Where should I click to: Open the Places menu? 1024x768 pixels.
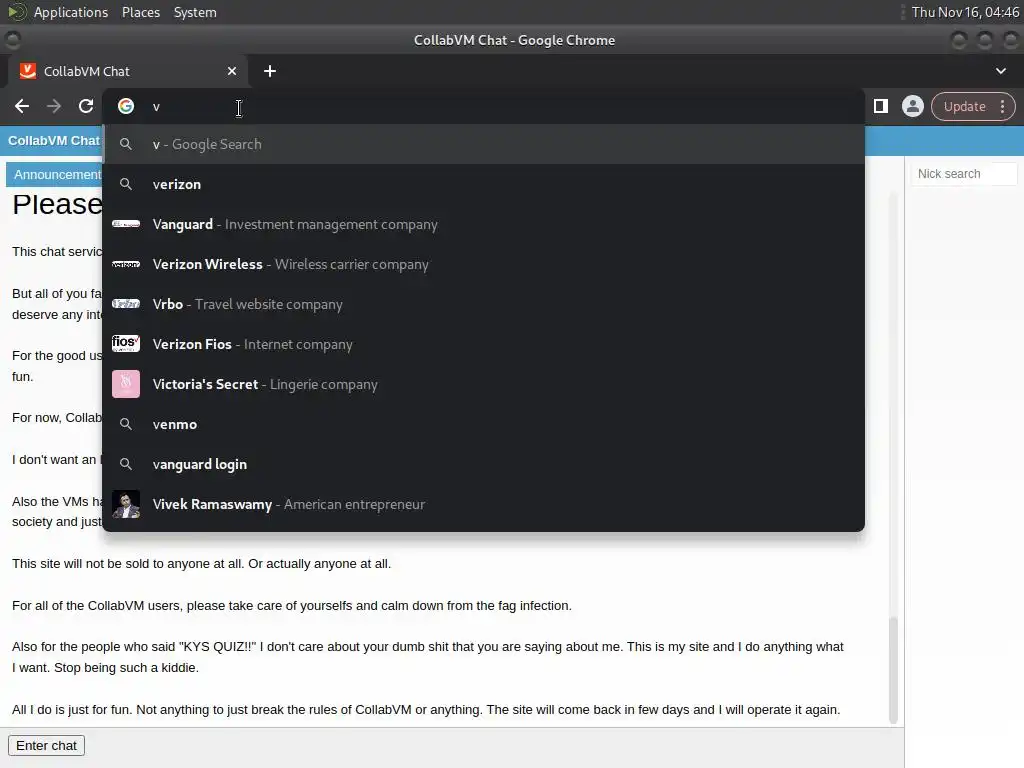click(140, 12)
